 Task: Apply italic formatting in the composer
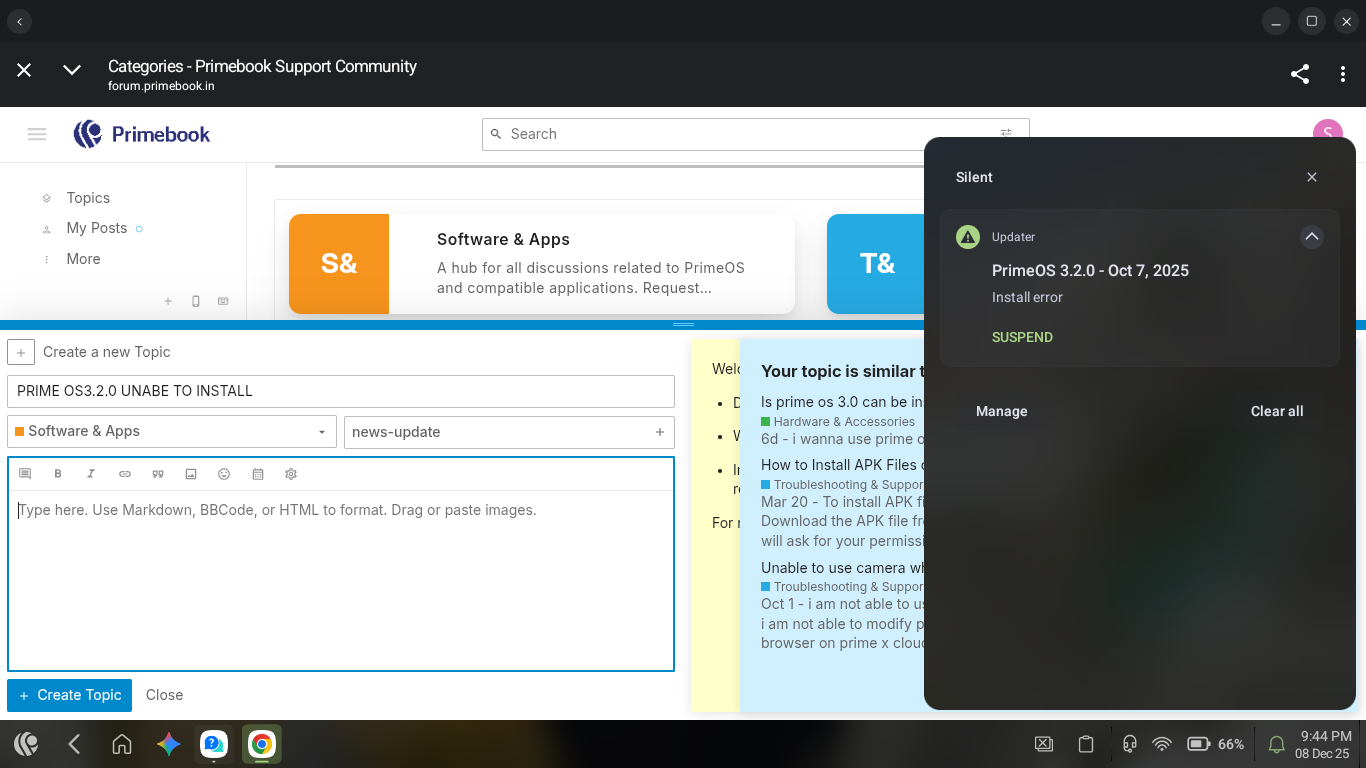[x=91, y=474]
